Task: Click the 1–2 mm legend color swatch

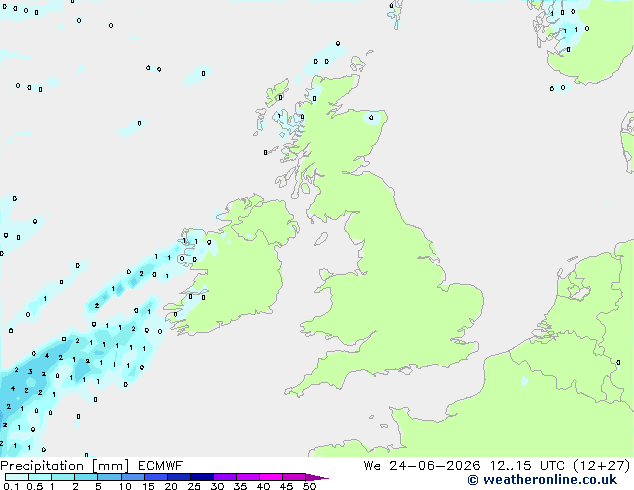Action: (x=63, y=477)
